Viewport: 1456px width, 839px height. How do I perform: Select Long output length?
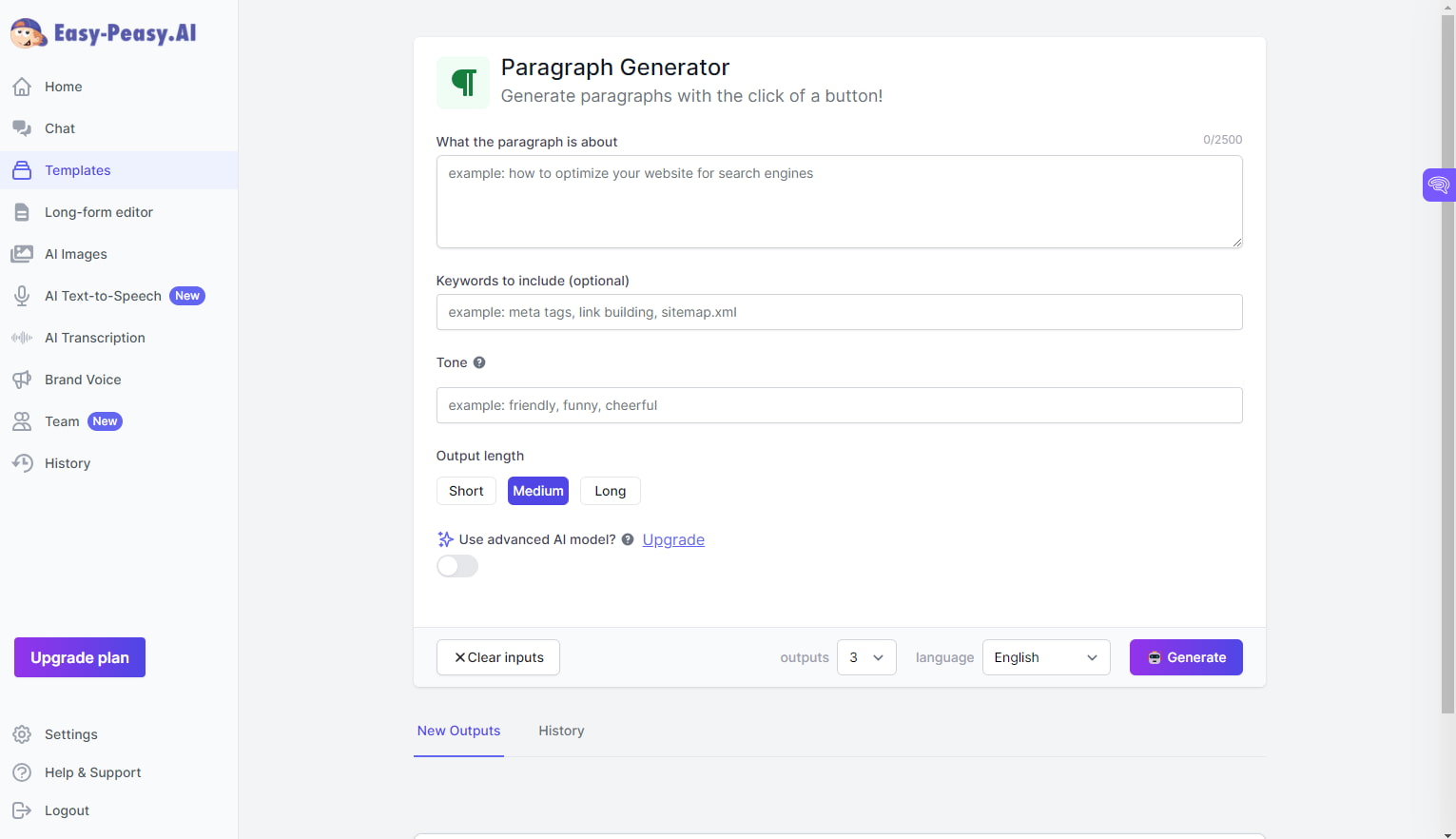click(x=610, y=491)
